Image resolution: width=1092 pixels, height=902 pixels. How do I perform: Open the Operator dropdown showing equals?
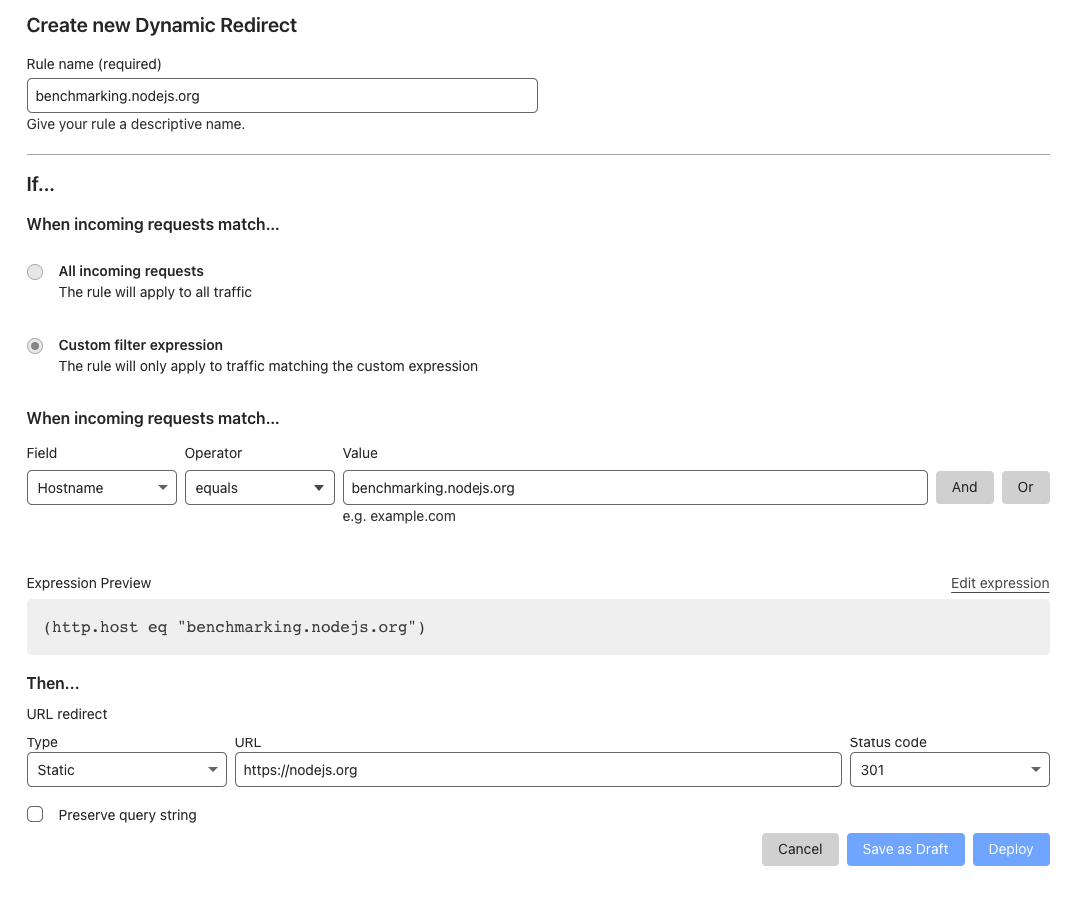pyautogui.click(x=259, y=488)
